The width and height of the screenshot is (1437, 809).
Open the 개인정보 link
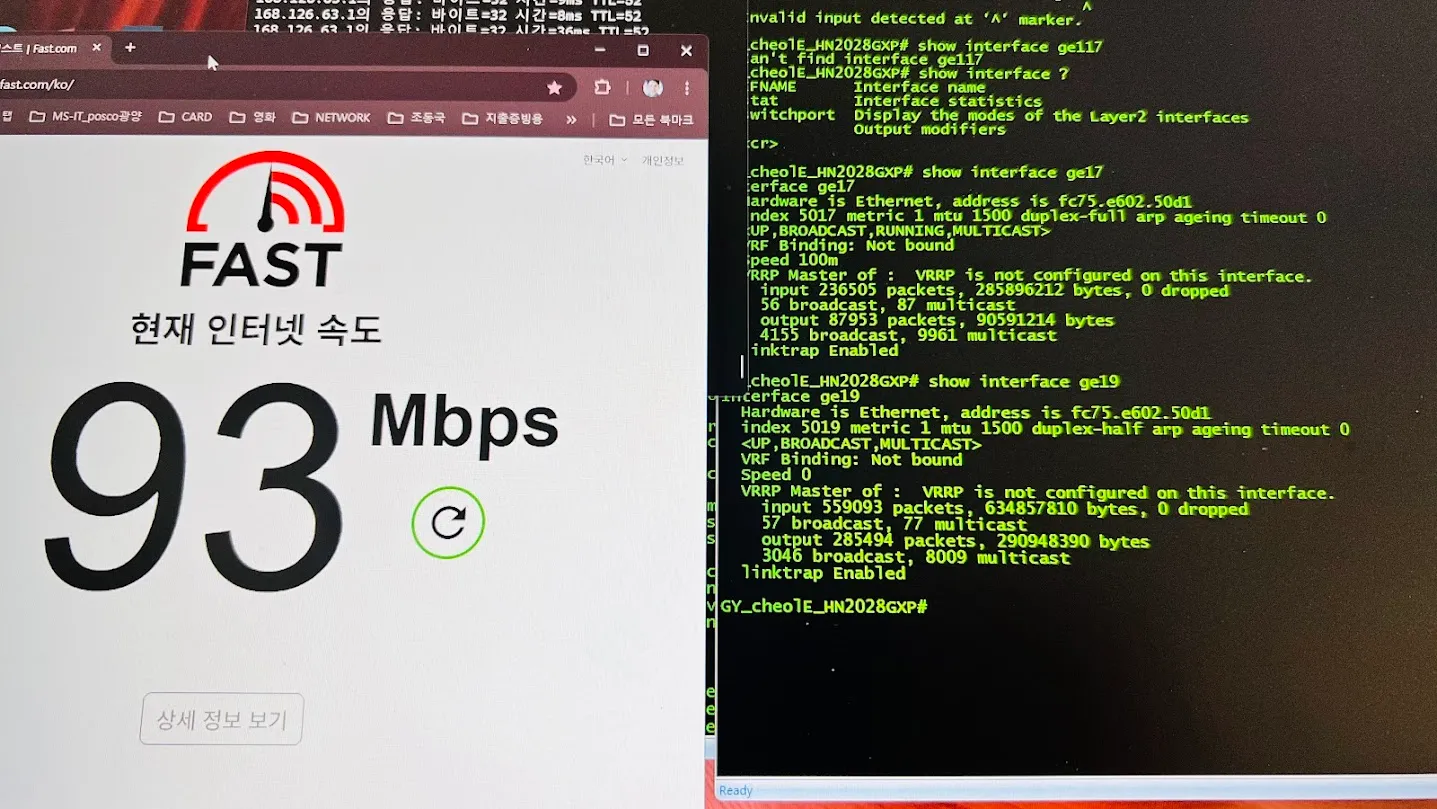662,160
